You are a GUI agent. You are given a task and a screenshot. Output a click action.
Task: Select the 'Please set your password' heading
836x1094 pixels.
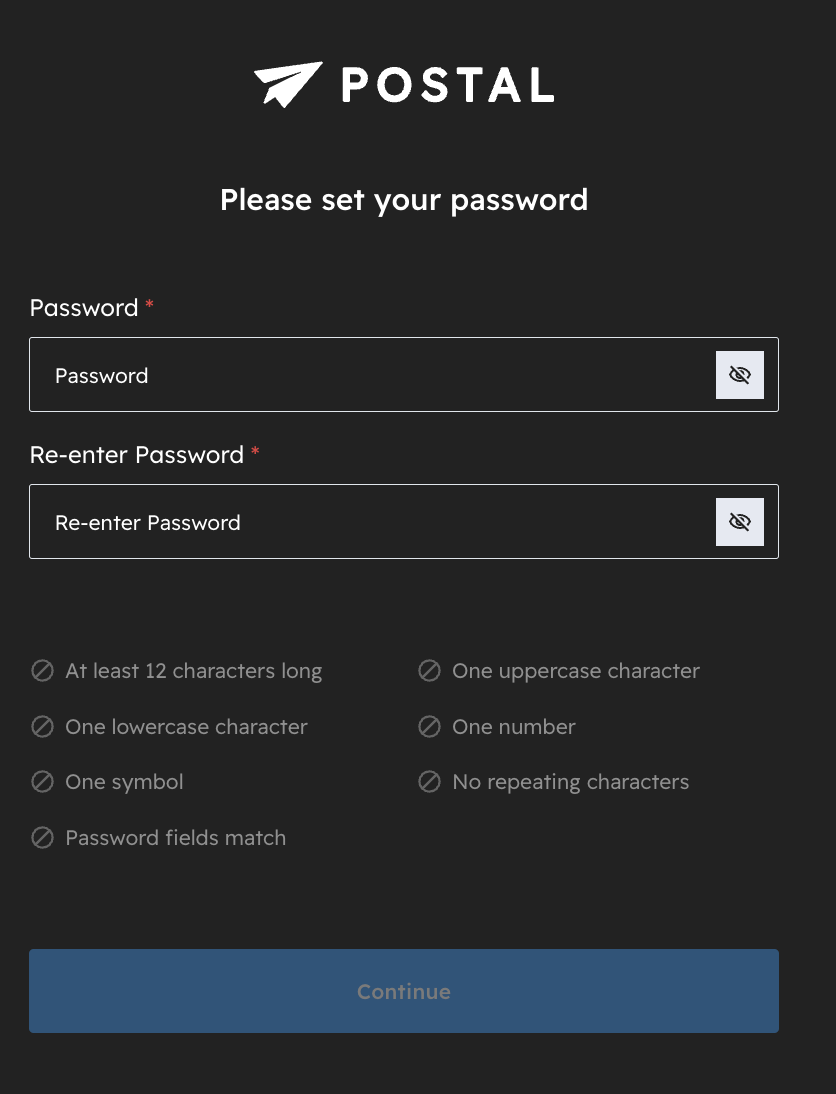click(404, 200)
